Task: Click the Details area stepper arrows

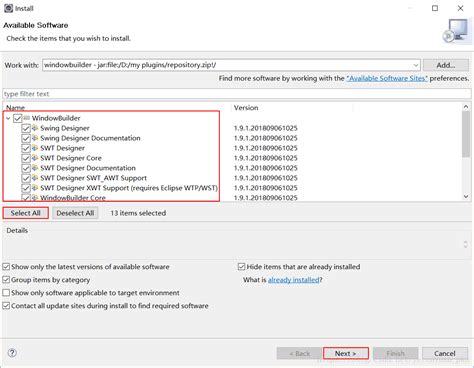Action: pyautogui.click(x=465, y=244)
